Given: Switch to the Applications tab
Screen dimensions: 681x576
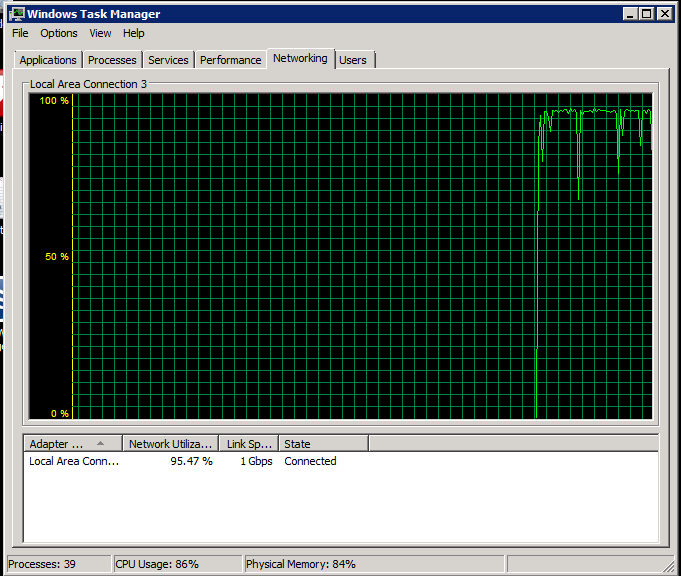Looking at the screenshot, I should [x=48, y=60].
